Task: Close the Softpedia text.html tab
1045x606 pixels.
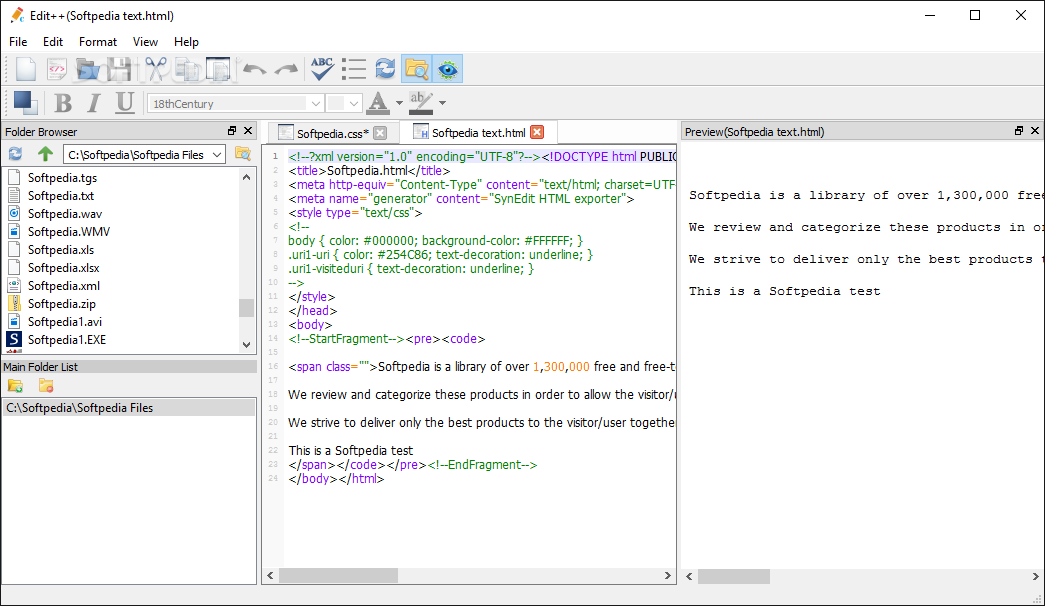Action: tap(537, 132)
